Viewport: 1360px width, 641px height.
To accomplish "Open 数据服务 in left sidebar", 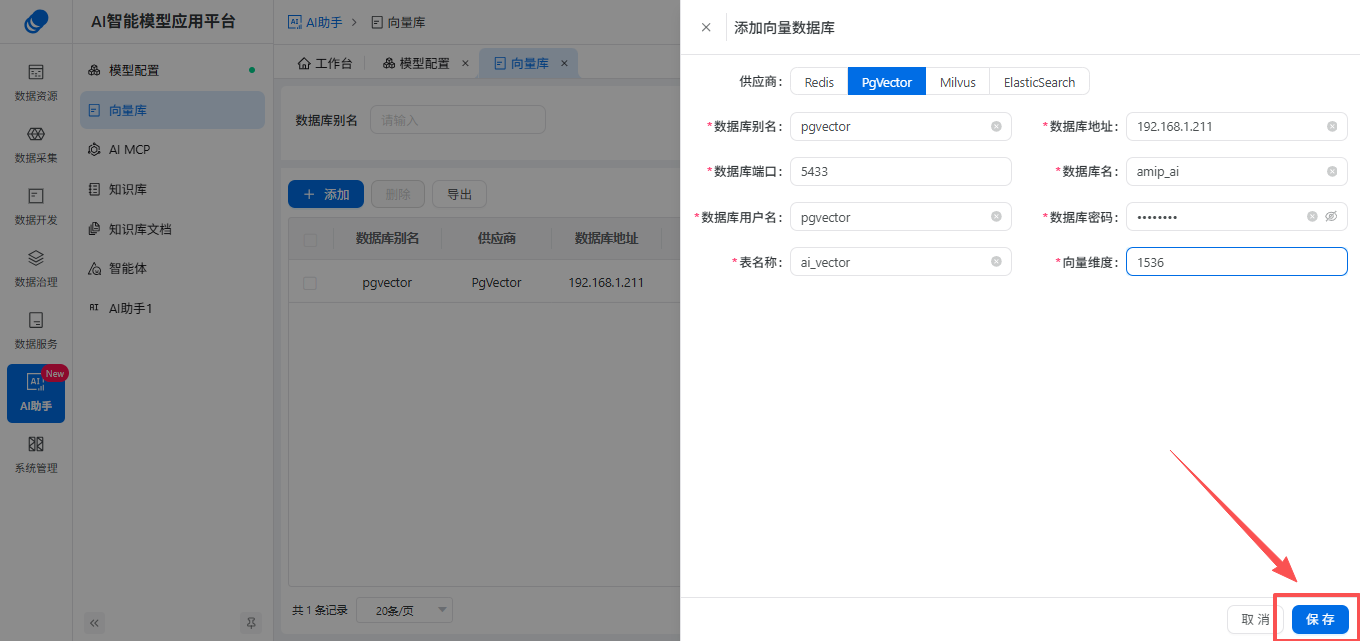I will pos(36,330).
